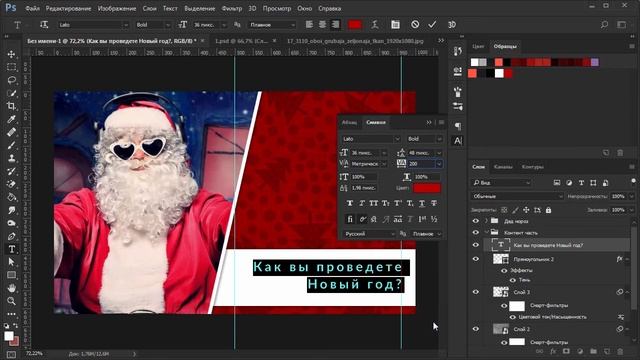Select the Move tool
Viewport: 640px width, 360px height.
[x=11, y=54]
